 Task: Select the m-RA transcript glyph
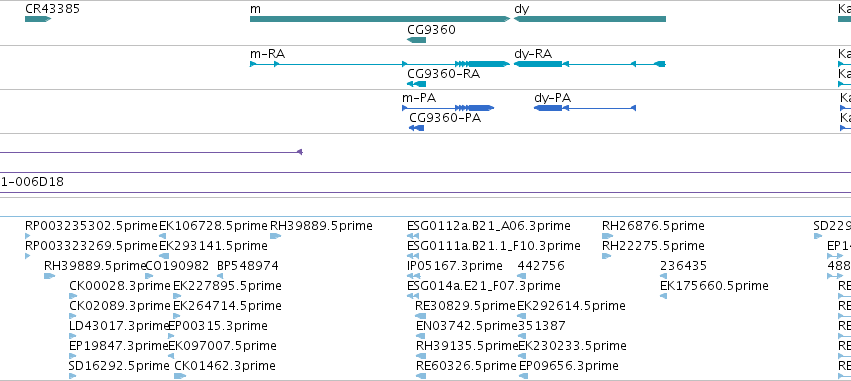(380, 64)
